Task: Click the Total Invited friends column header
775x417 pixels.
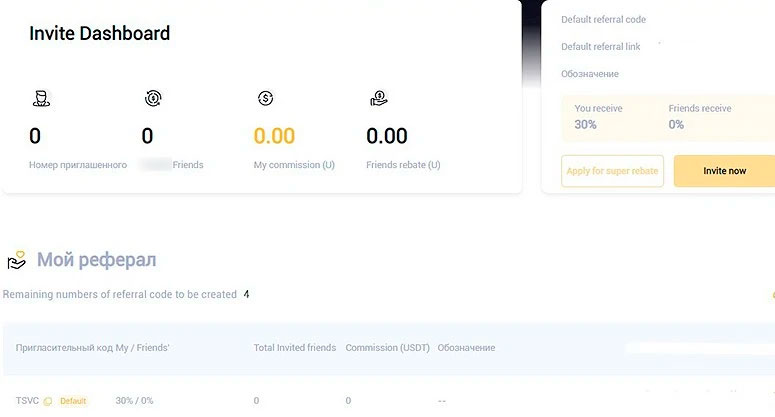Action: [x=294, y=348]
